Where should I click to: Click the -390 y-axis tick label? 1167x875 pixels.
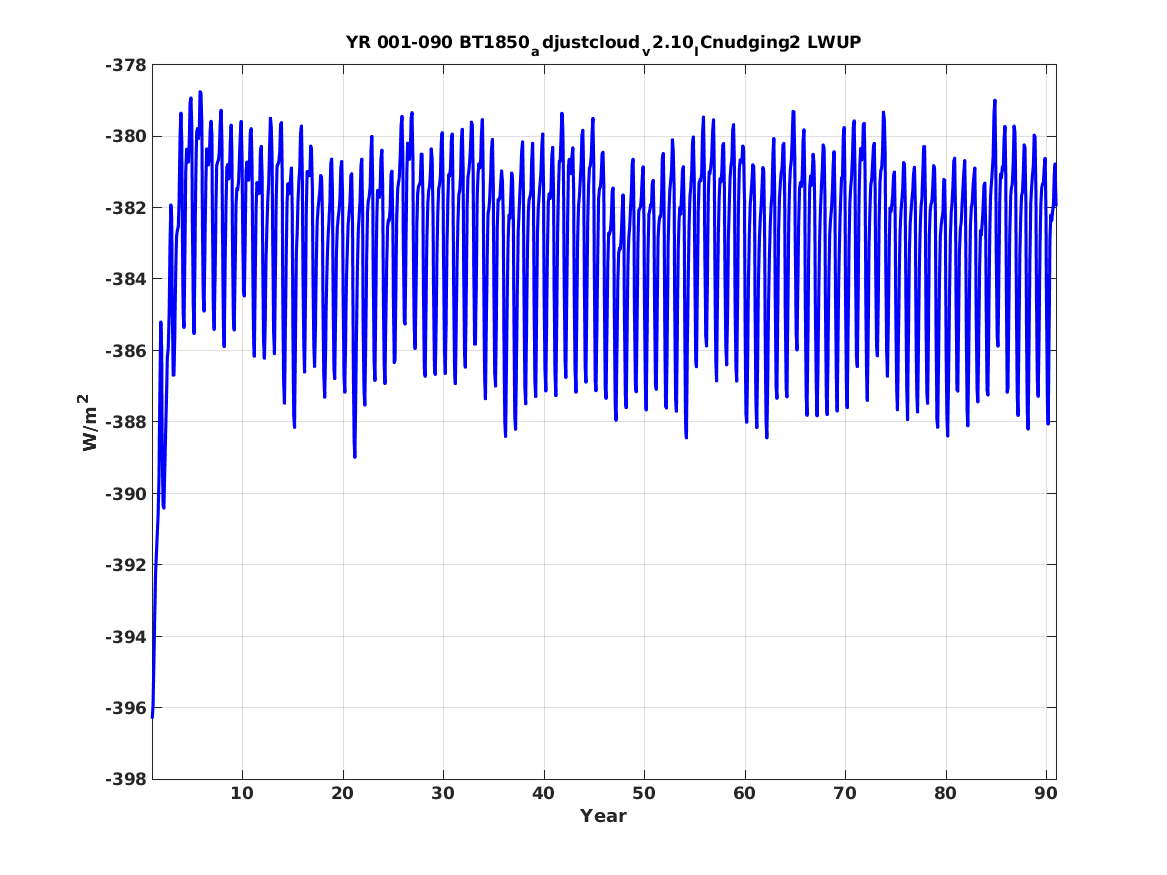tap(126, 494)
